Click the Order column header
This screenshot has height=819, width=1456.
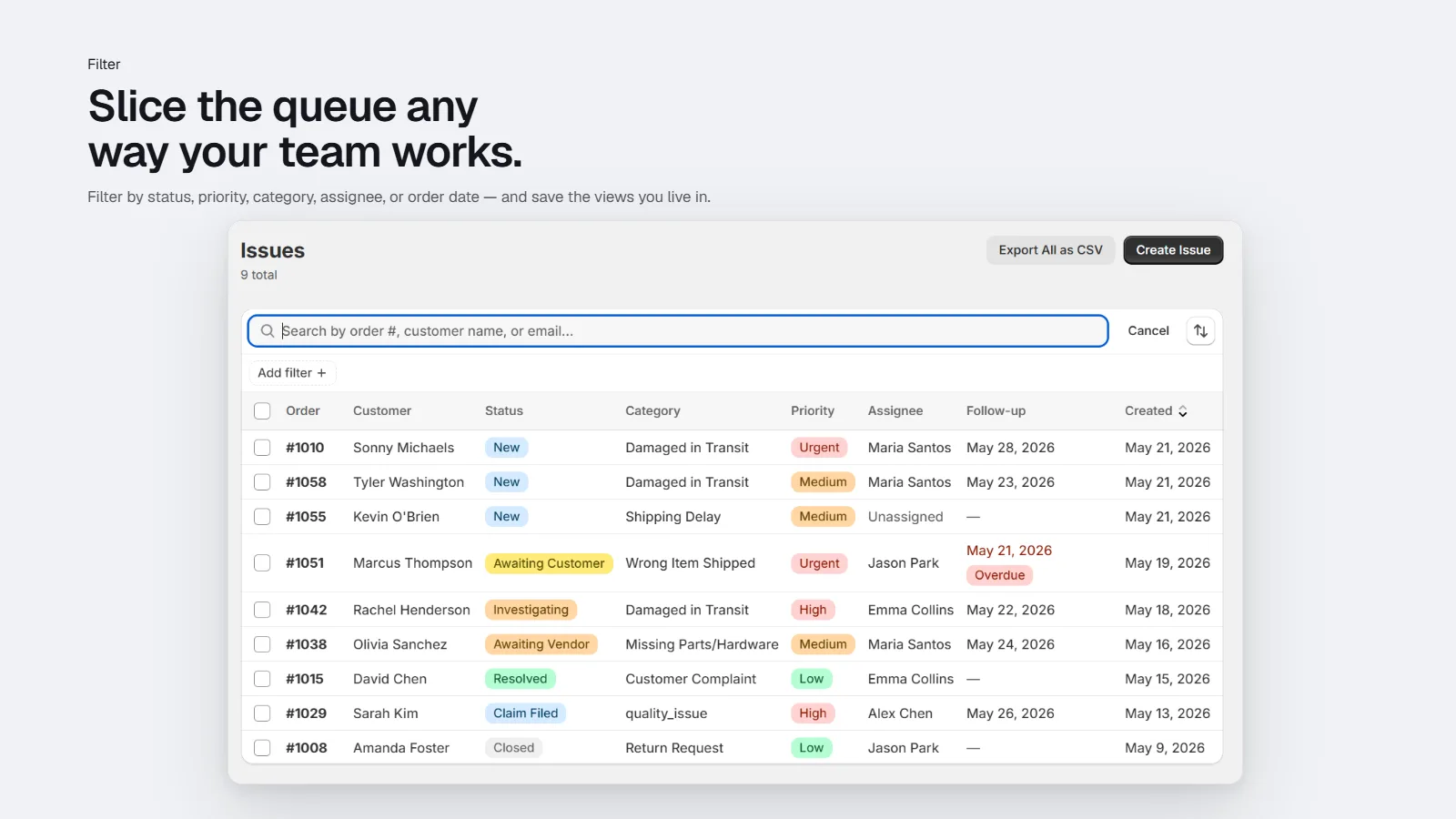pyautogui.click(x=303, y=411)
